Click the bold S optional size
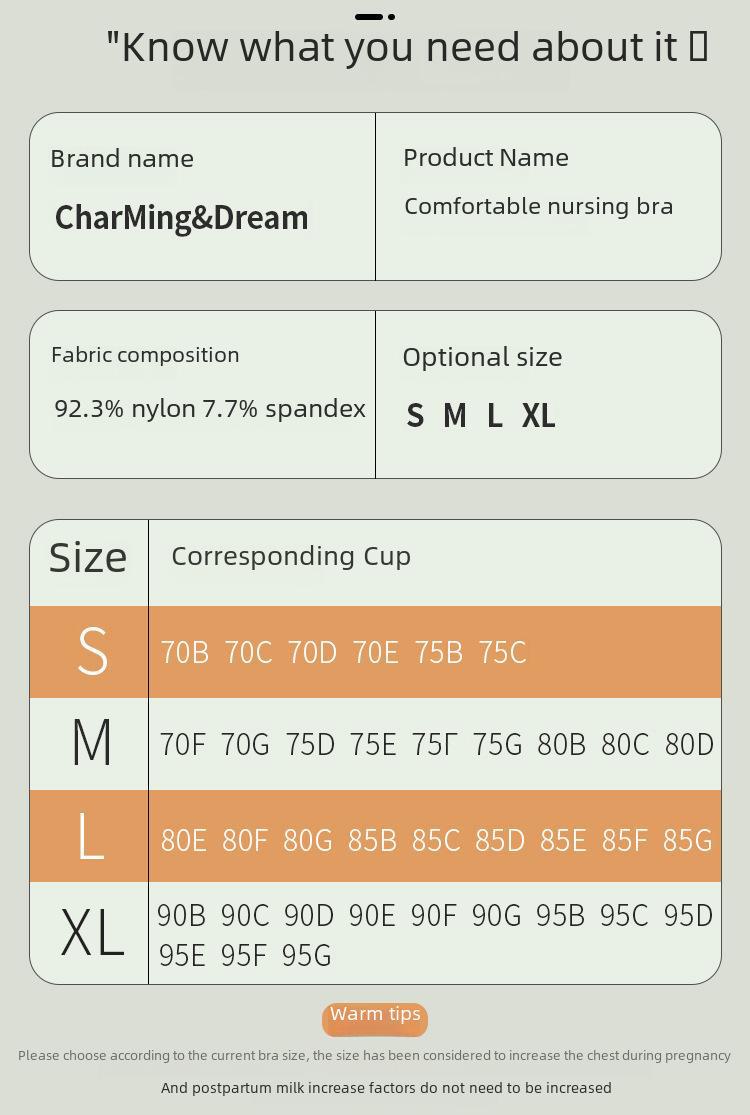The height and width of the screenshot is (1115, 750). tap(415, 415)
